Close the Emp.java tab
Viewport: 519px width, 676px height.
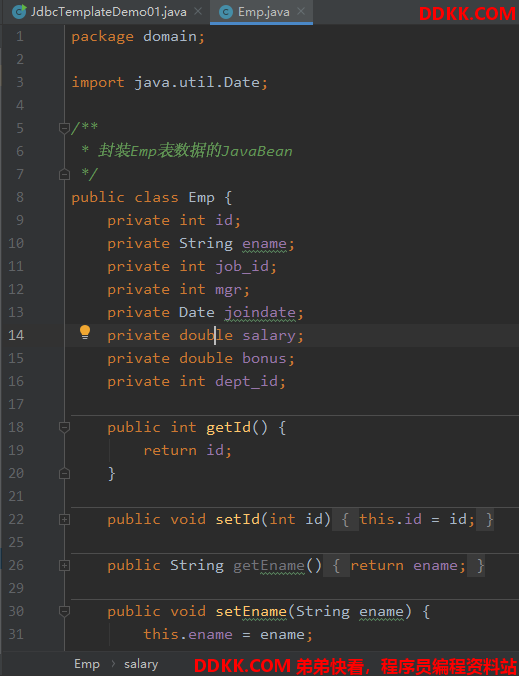301,12
